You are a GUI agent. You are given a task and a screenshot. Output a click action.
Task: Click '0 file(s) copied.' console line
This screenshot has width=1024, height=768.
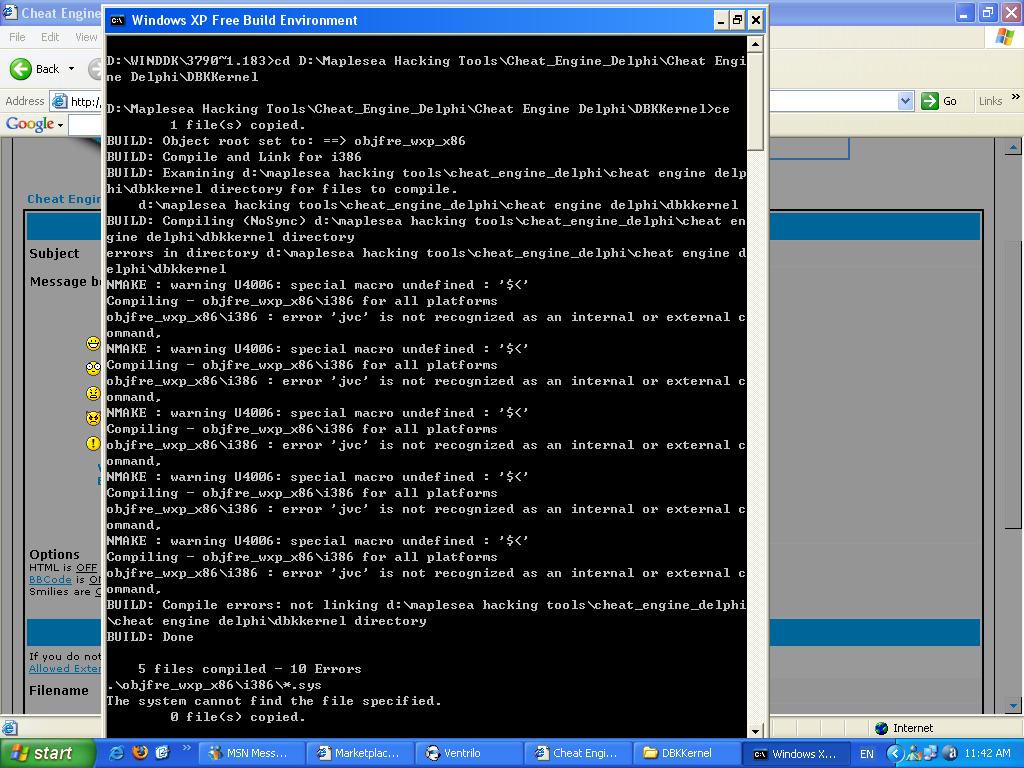[x=238, y=717]
